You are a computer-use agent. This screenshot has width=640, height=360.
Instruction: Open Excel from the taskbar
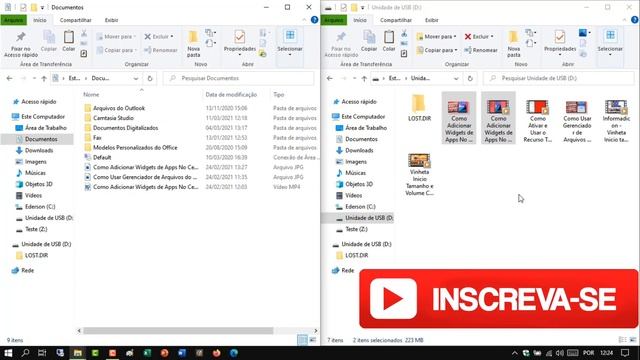[147, 353]
